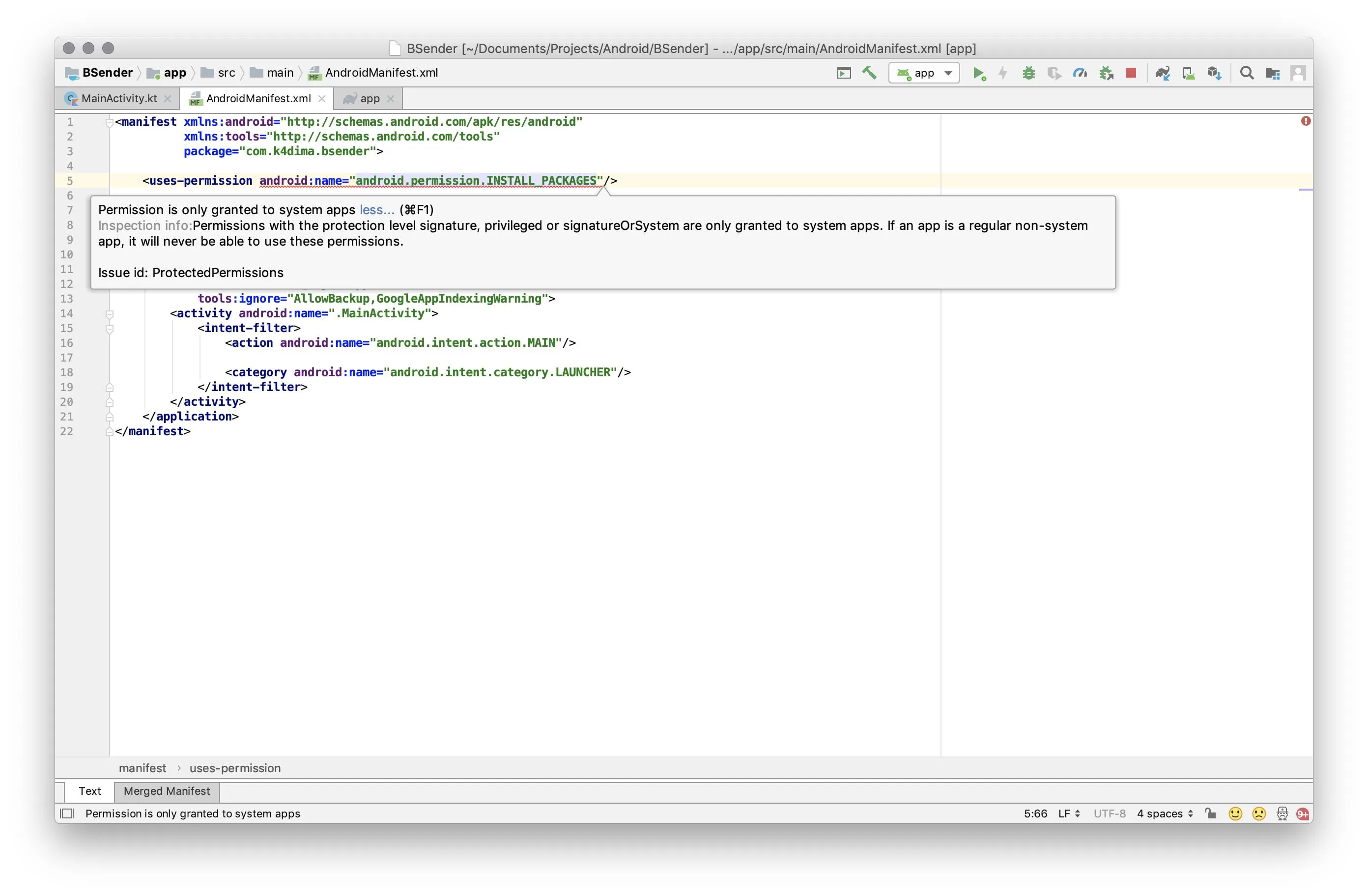Open the Android Profiler gauge icon
This screenshot has height=896, width=1368.
1080,73
